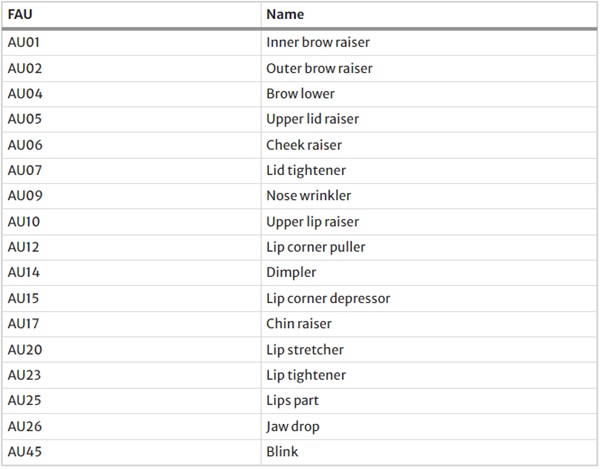Click the FAU column header
The width and height of the screenshot is (600, 469).
click(20, 15)
